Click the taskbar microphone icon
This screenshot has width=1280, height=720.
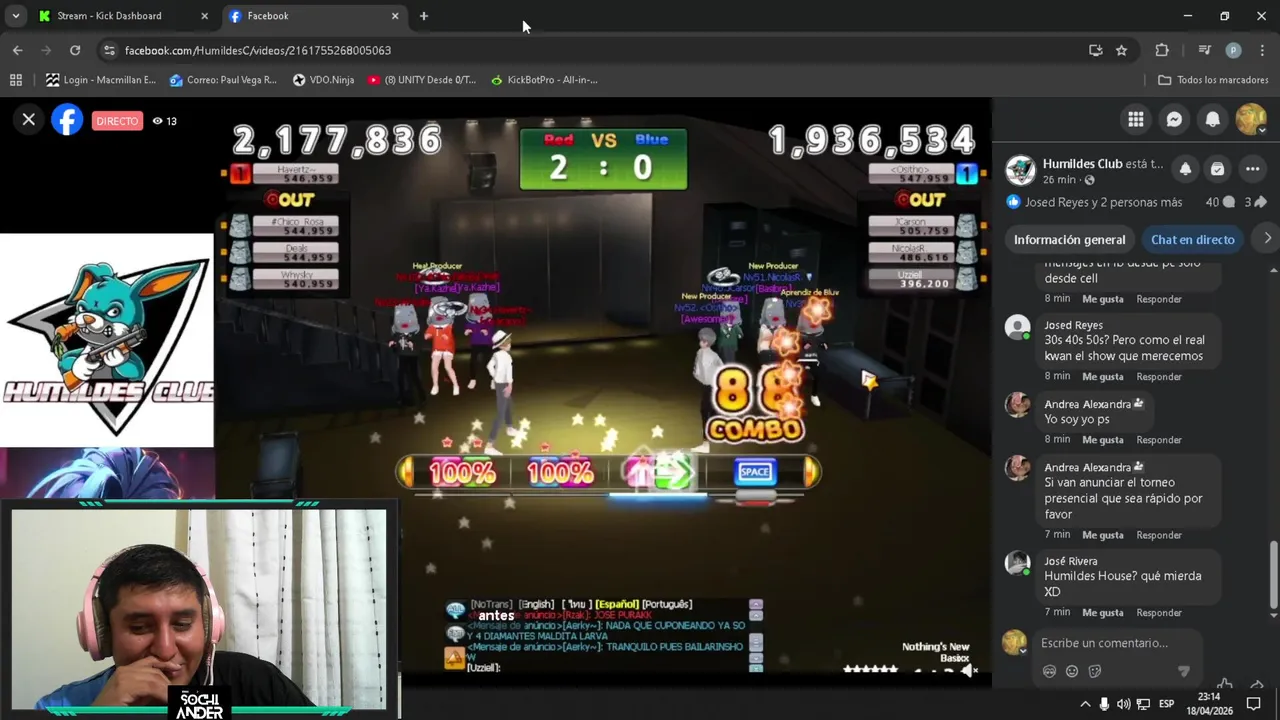pyautogui.click(x=1104, y=704)
